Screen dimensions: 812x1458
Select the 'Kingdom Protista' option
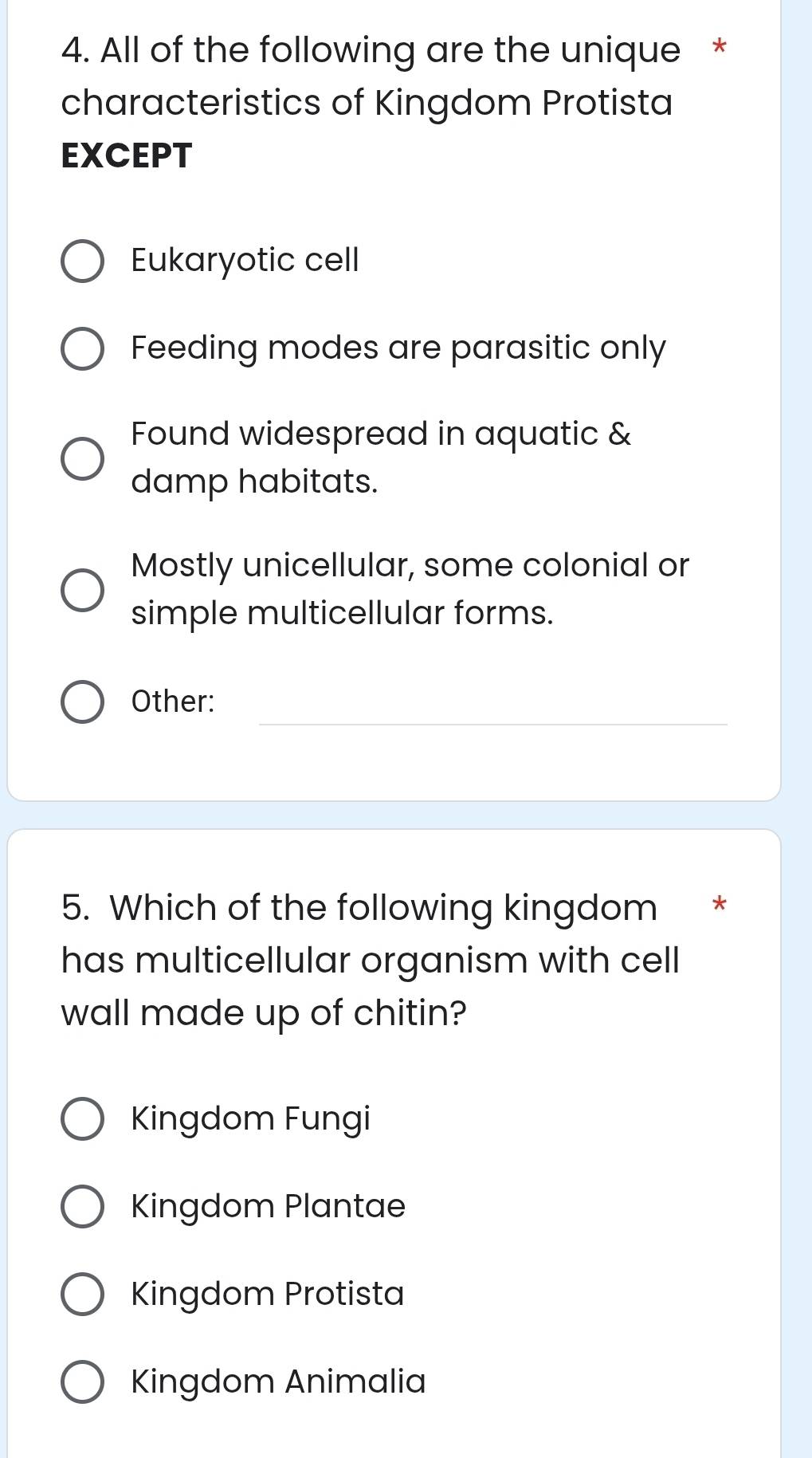tap(82, 1292)
